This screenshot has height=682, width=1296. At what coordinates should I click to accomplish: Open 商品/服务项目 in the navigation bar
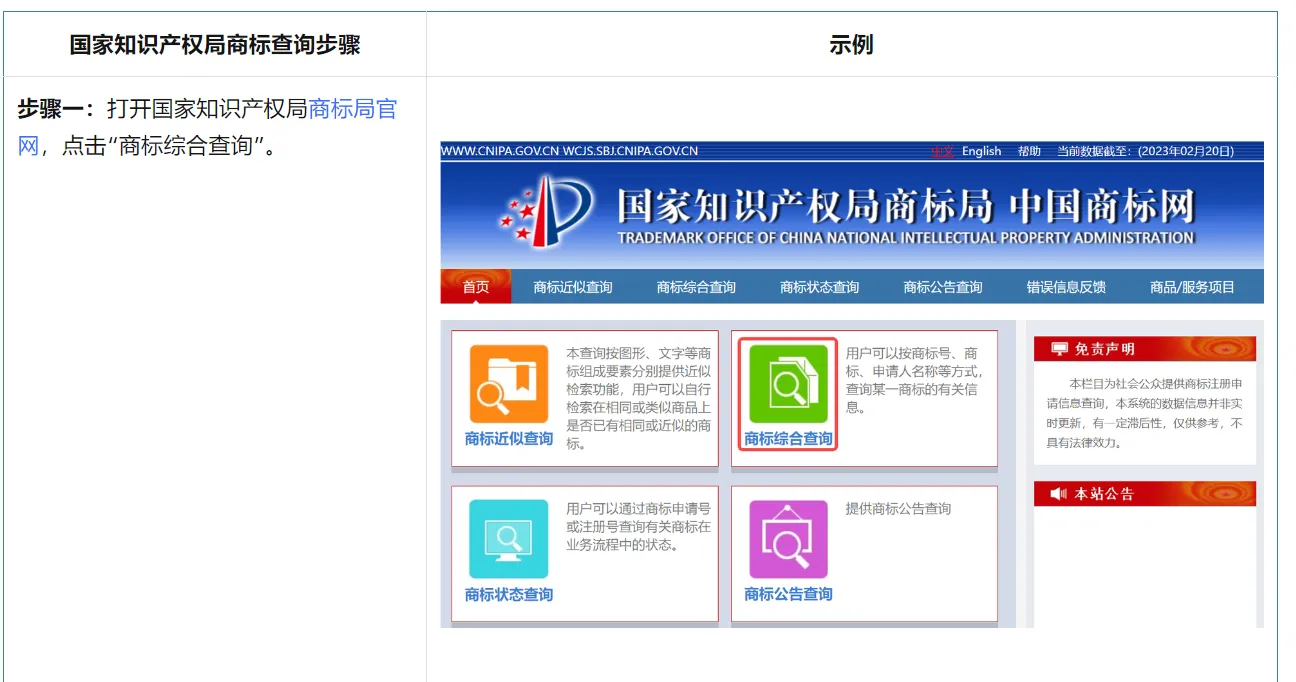pos(1192,287)
